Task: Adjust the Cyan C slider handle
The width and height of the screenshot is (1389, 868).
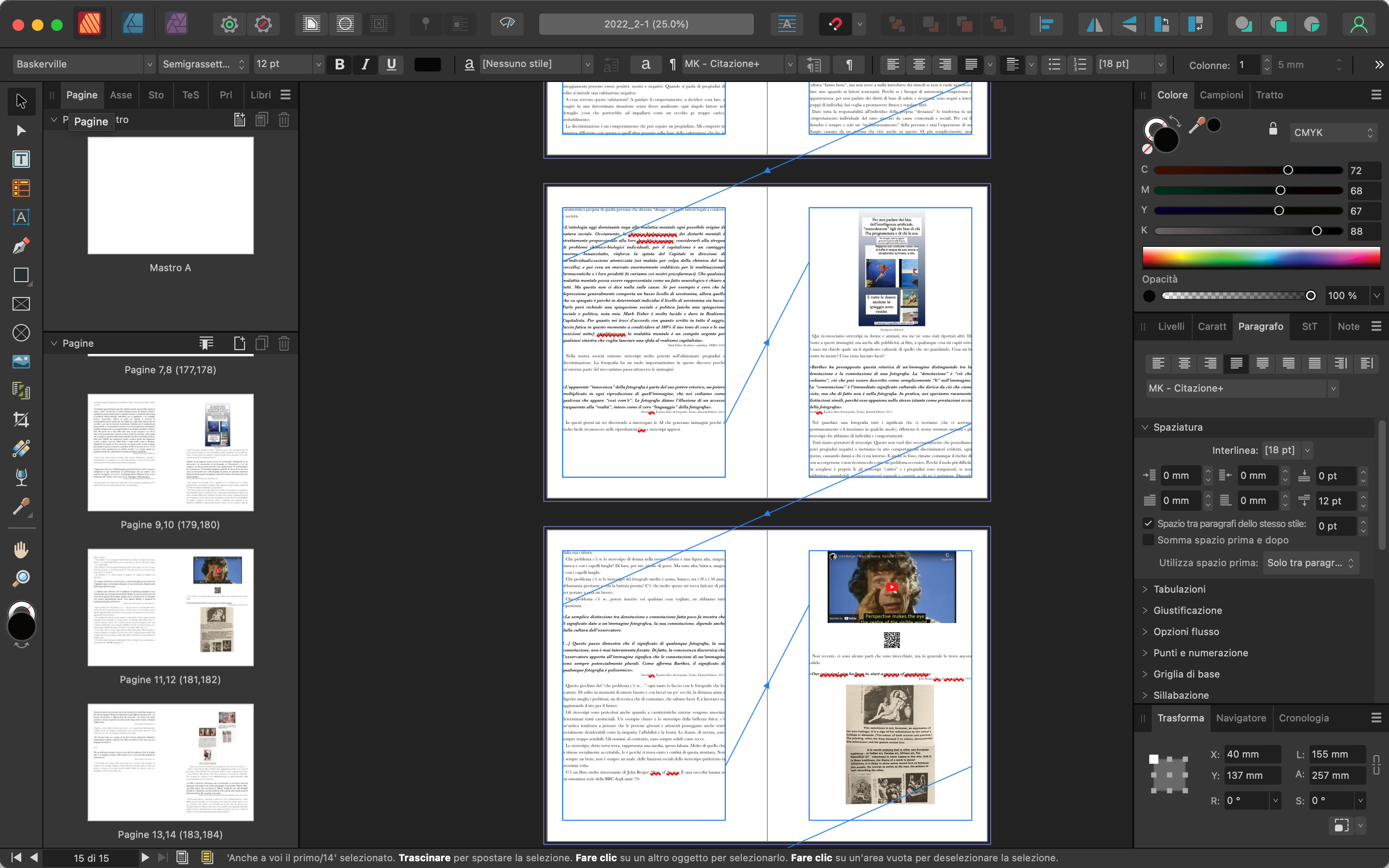Action: click(x=1288, y=170)
